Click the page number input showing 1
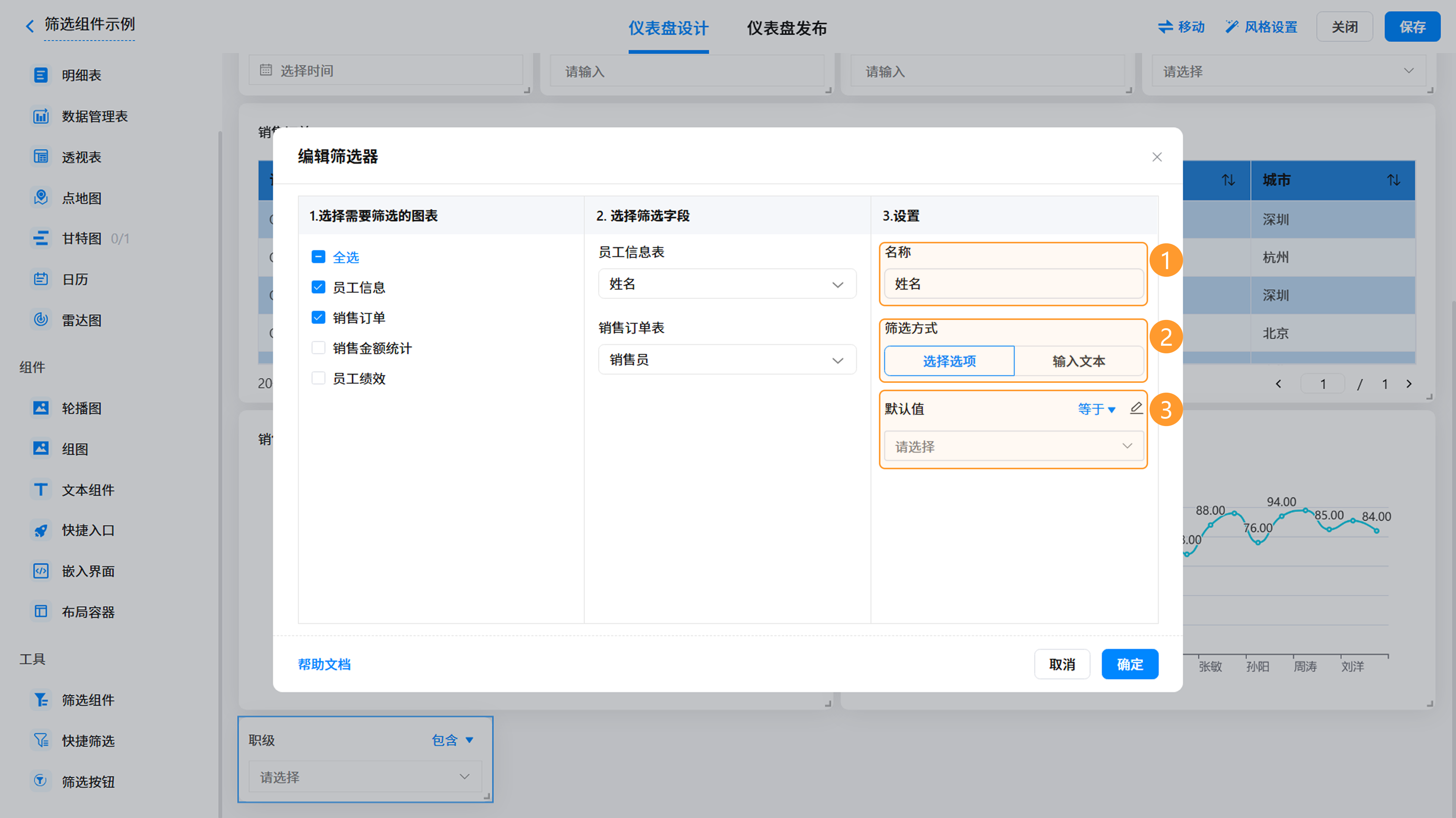This screenshot has width=1456, height=818. 1323,384
